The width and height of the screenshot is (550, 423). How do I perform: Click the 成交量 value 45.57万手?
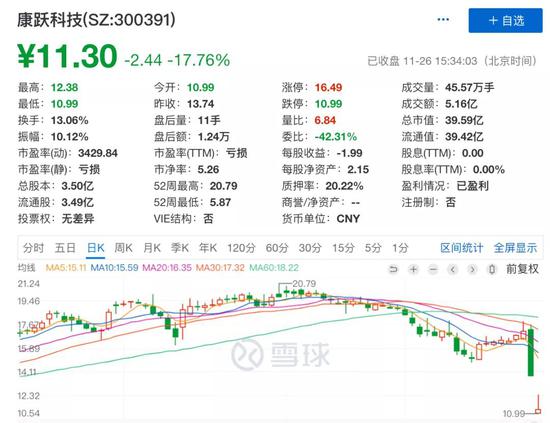click(x=470, y=87)
